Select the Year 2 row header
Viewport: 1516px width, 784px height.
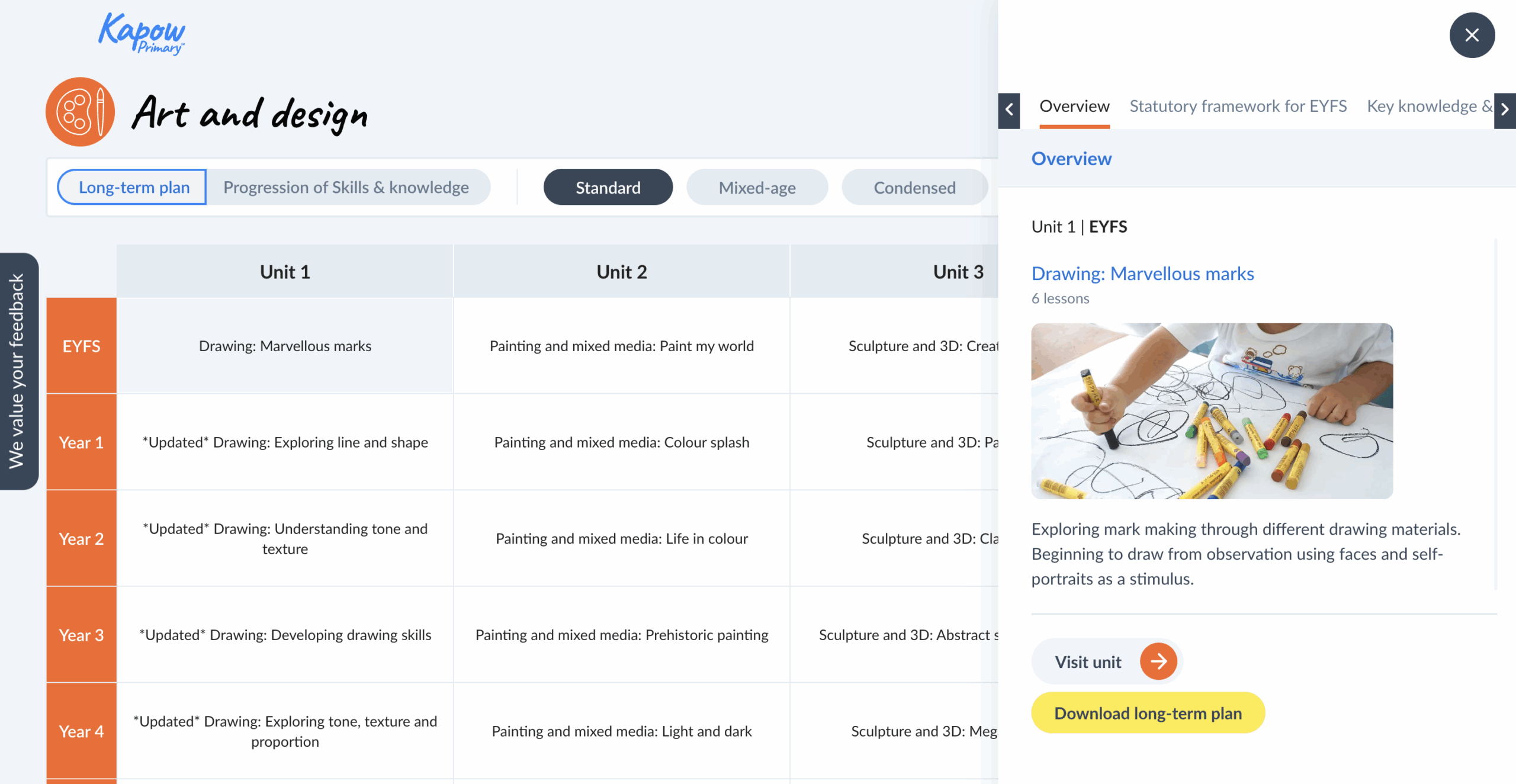tap(82, 539)
